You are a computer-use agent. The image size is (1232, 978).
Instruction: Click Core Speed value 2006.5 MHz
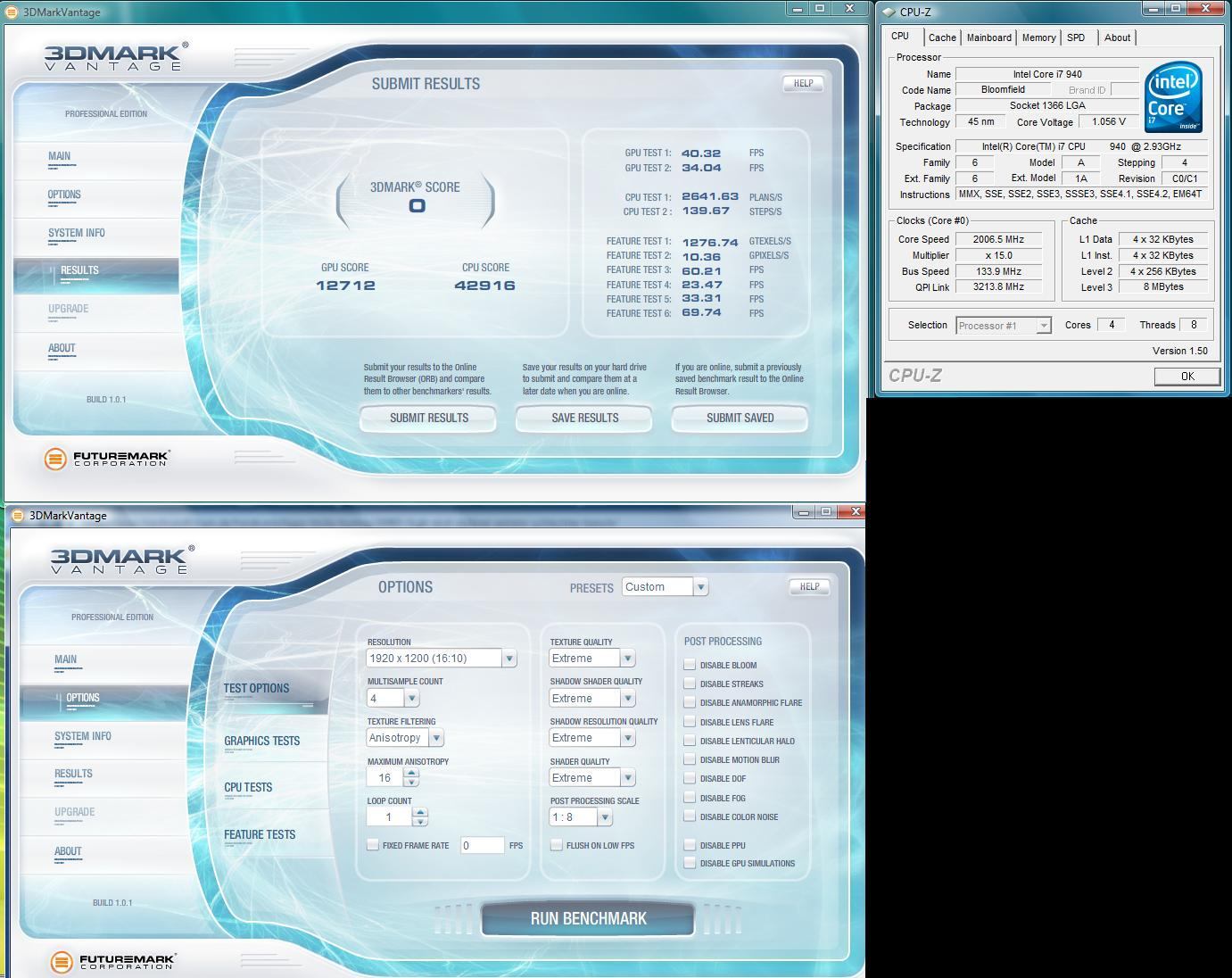999,239
